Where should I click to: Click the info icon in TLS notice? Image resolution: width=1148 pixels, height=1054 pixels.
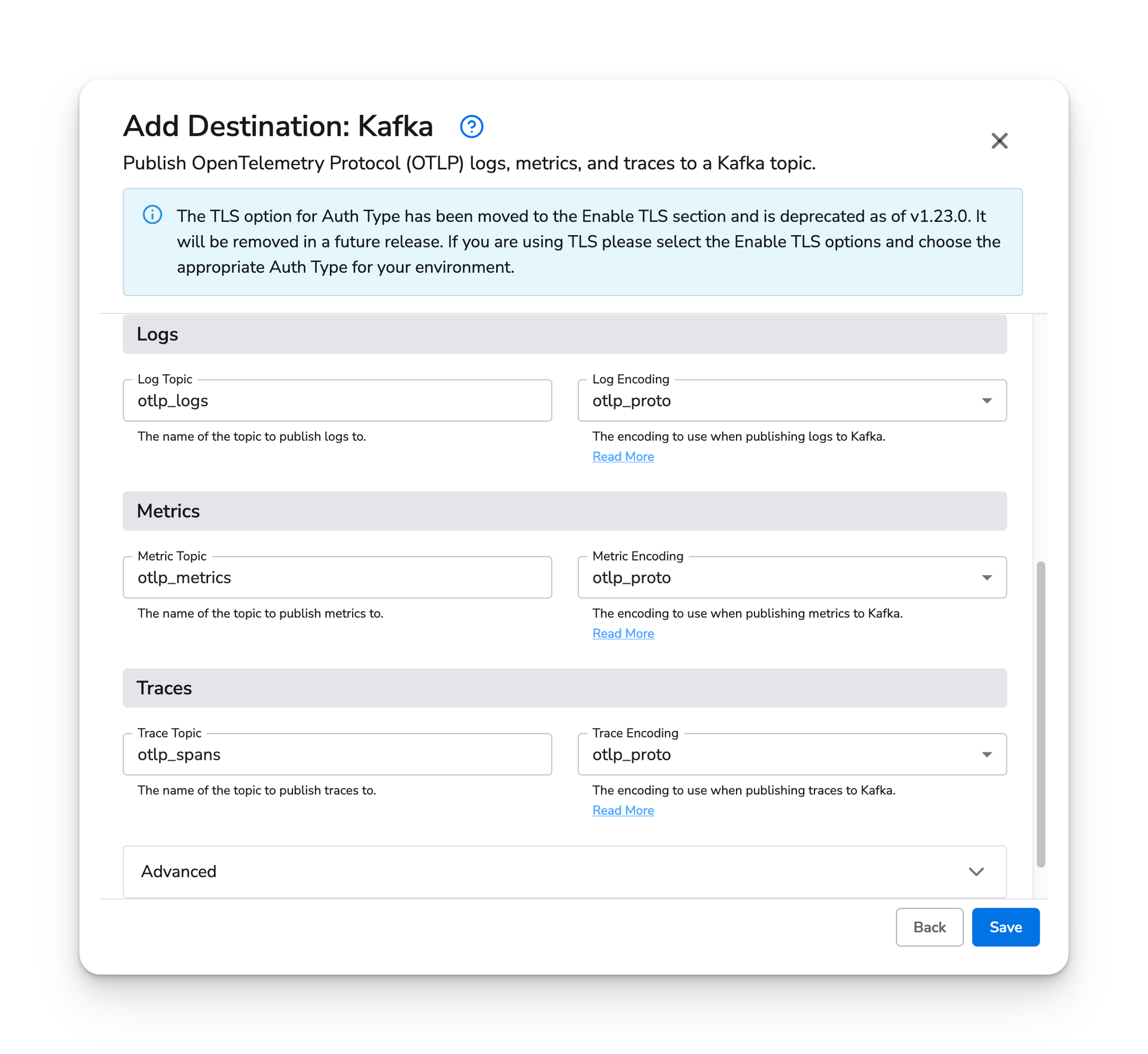click(x=152, y=215)
